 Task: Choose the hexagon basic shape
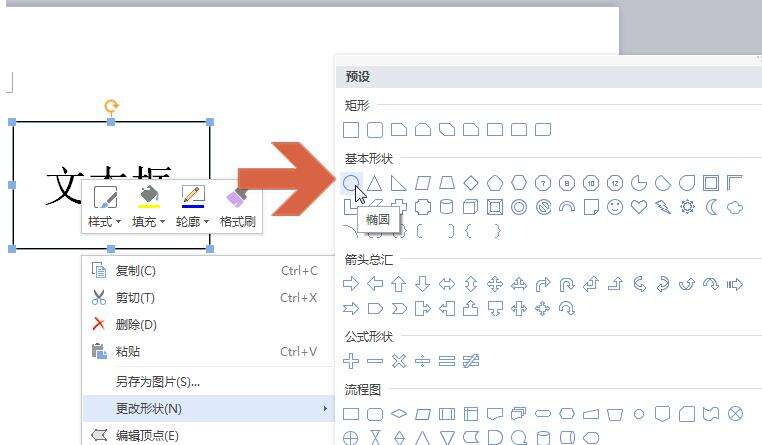click(x=519, y=183)
